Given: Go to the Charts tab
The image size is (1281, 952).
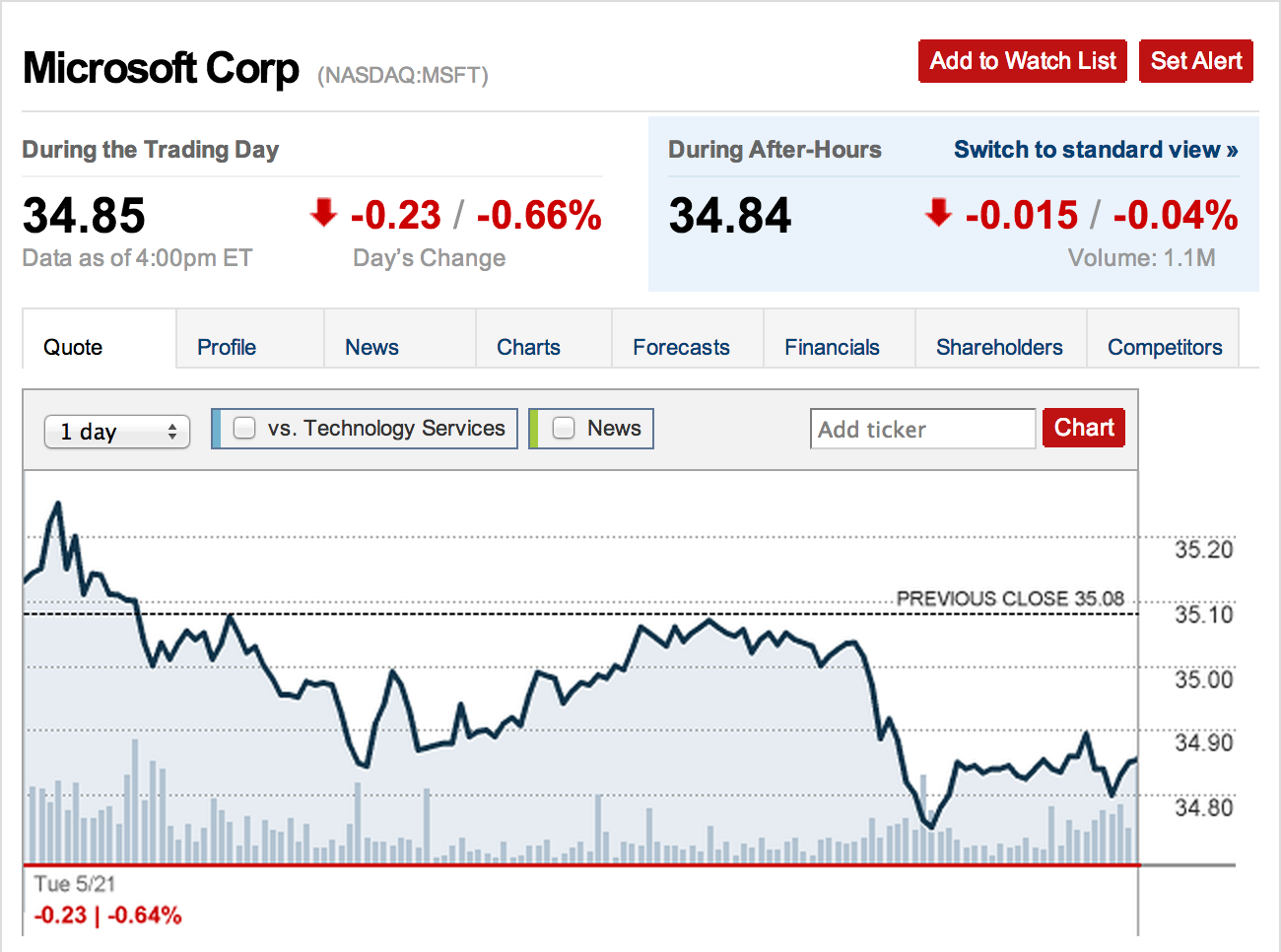Looking at the screenshot, I should 528,347.
